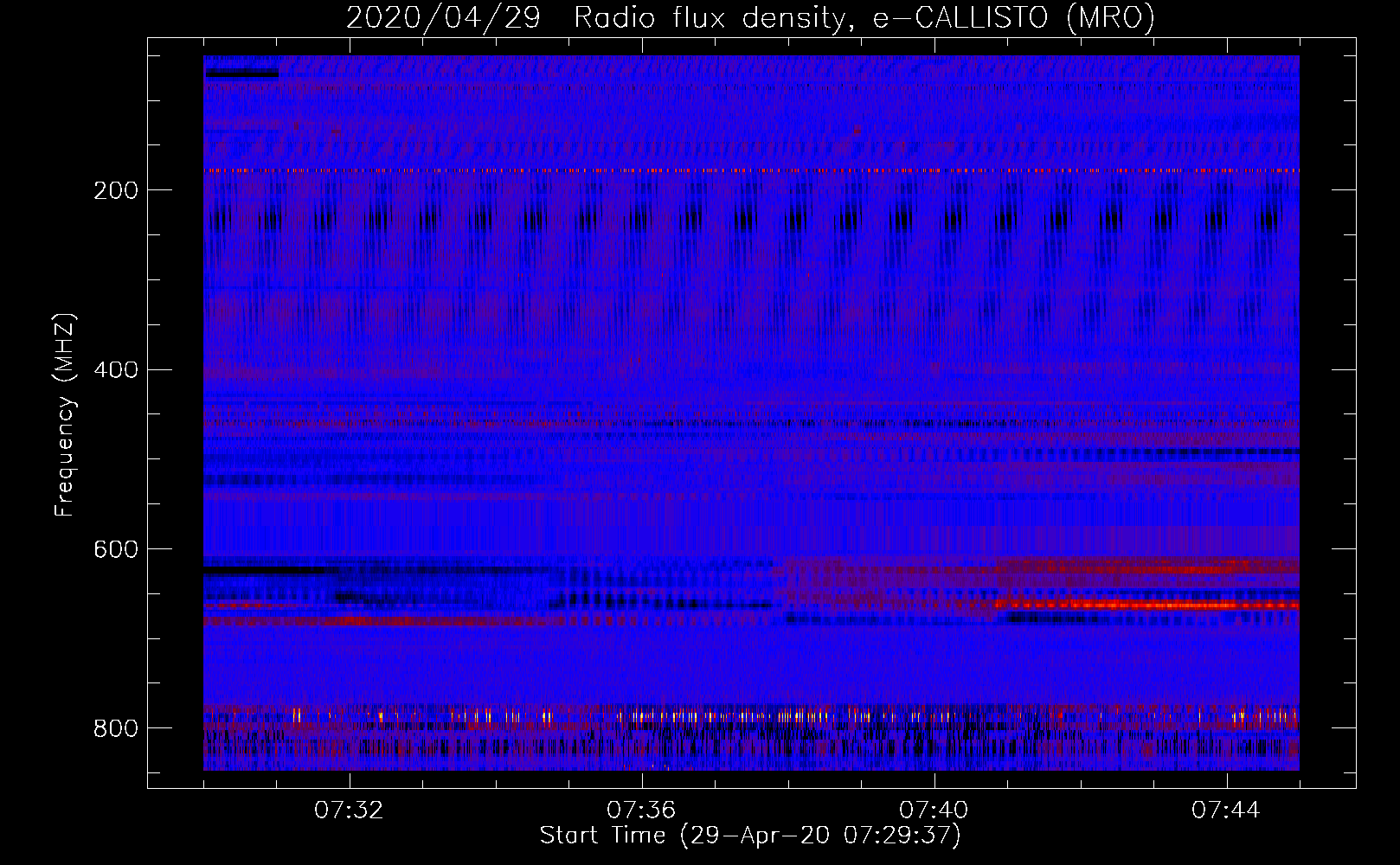Click the 07:40 time tick label

coord(934,811)
